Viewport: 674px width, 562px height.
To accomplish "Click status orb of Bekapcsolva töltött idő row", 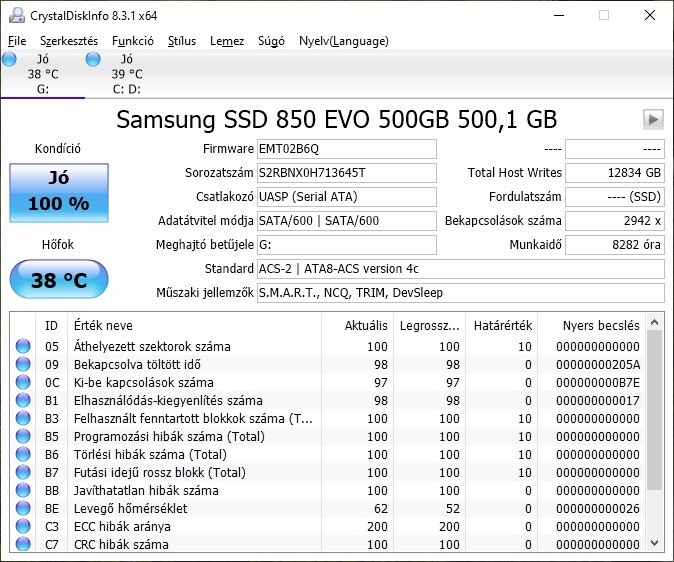I will 23,364.
